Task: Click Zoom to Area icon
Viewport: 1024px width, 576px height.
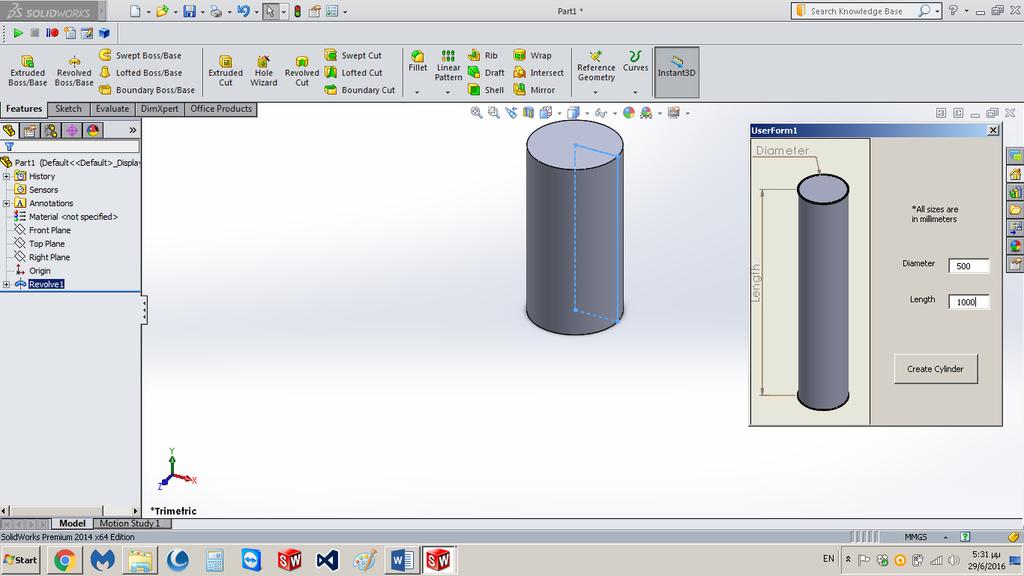Action: 494,113
